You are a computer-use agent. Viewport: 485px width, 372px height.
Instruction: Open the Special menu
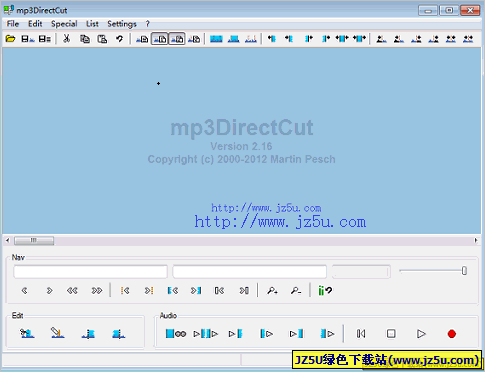point(64,24)
